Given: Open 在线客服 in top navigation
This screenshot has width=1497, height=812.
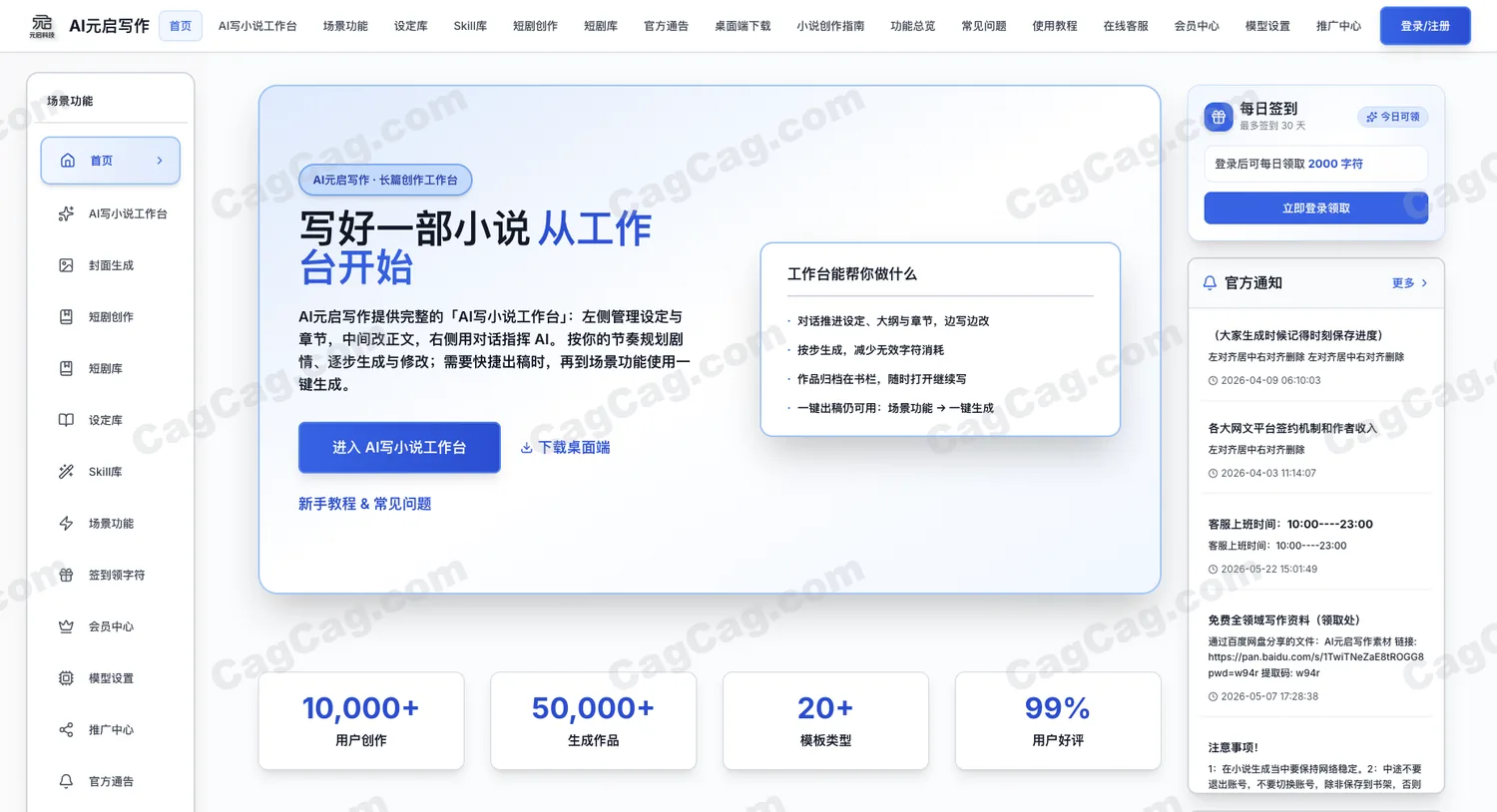Looking at the screenshot, I should [x=1126, y=26].
